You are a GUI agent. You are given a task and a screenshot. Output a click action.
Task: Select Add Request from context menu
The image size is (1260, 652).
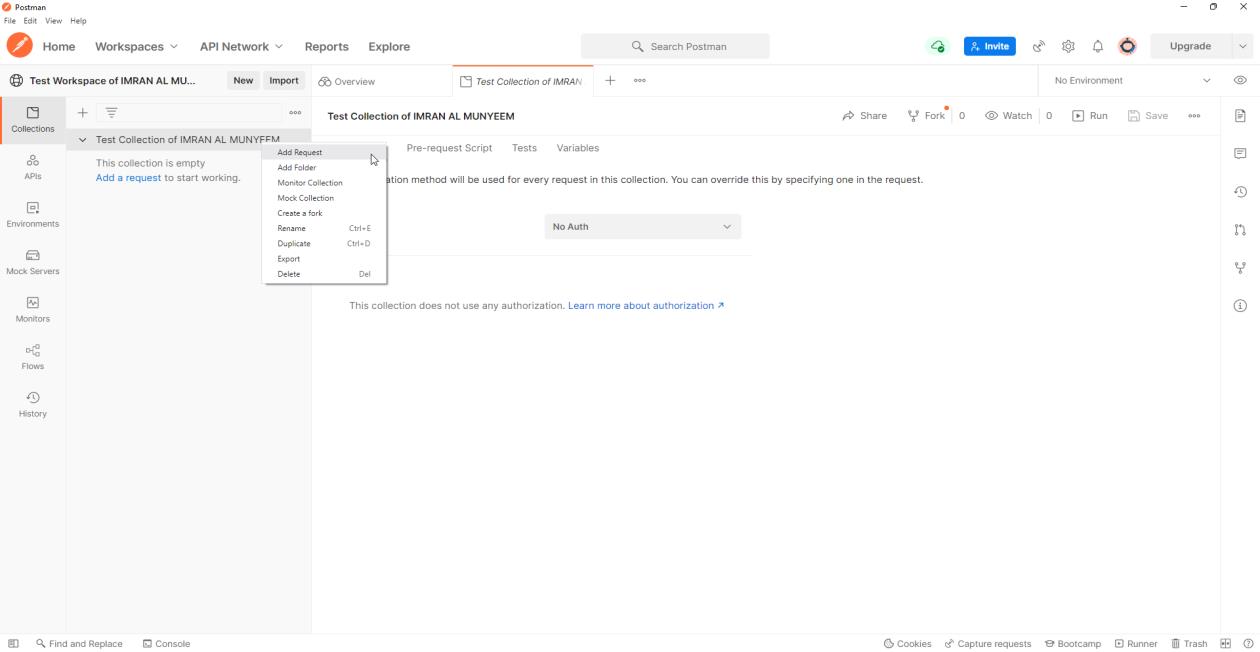pyautogui.click(x=324, y=152)
